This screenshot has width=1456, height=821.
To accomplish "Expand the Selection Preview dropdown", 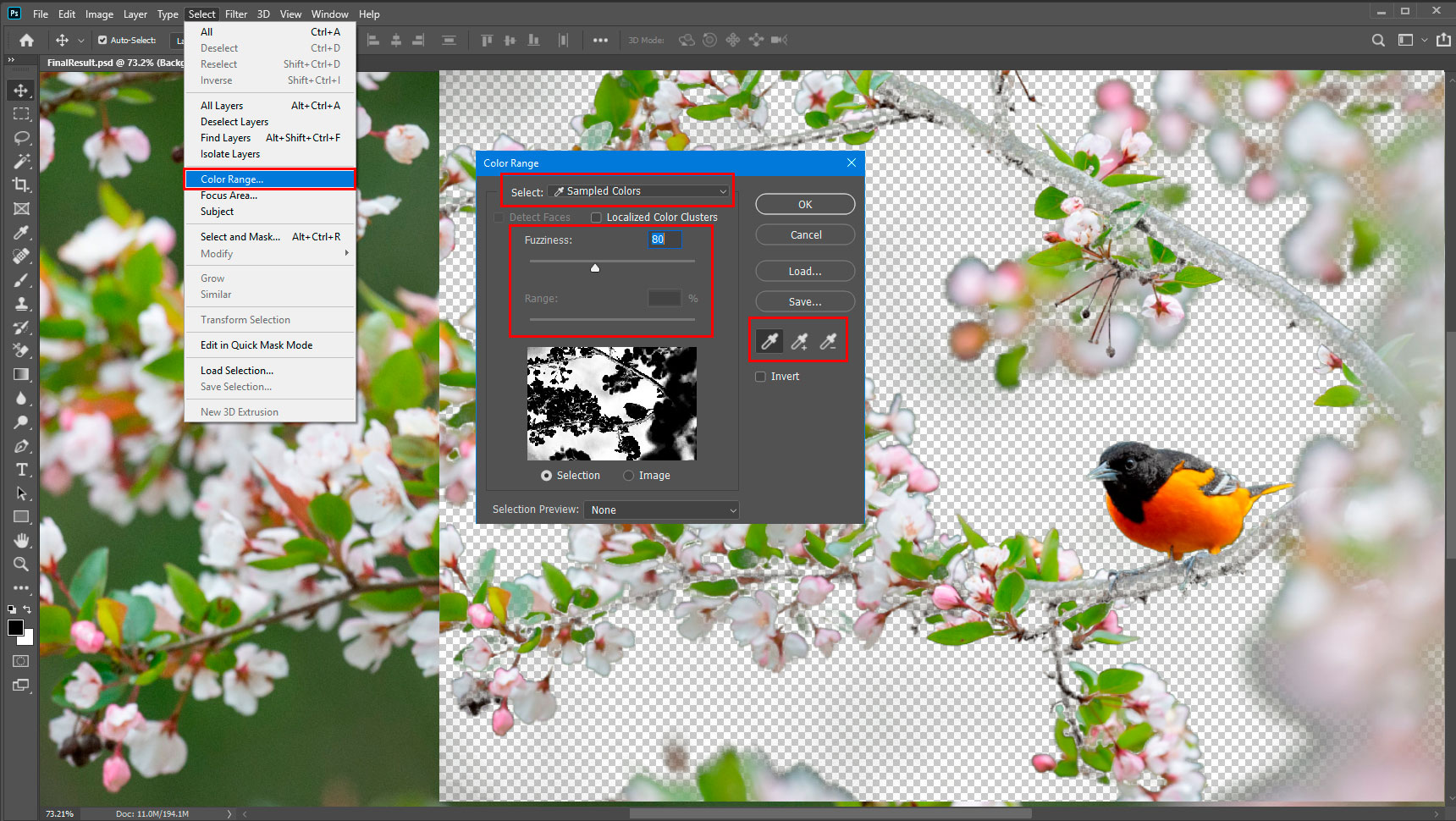I will coord(661,510).
